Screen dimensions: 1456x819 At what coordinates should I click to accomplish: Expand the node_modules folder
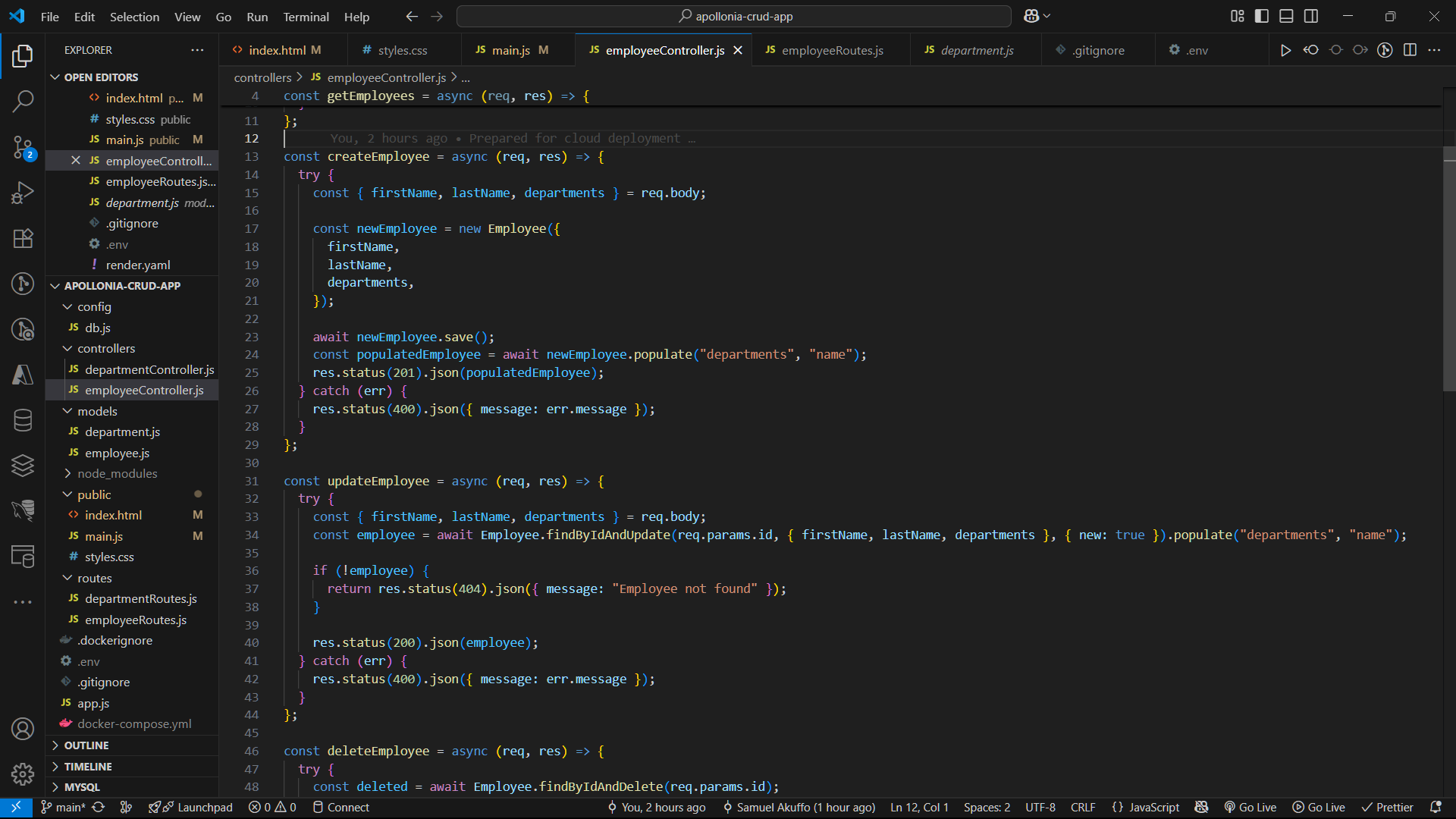pos(132,474)
